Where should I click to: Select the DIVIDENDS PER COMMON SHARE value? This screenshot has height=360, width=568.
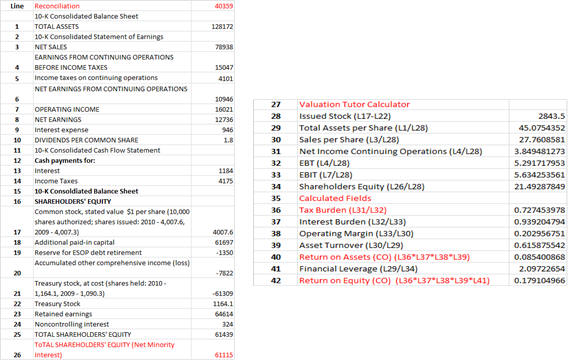[213, 140]
